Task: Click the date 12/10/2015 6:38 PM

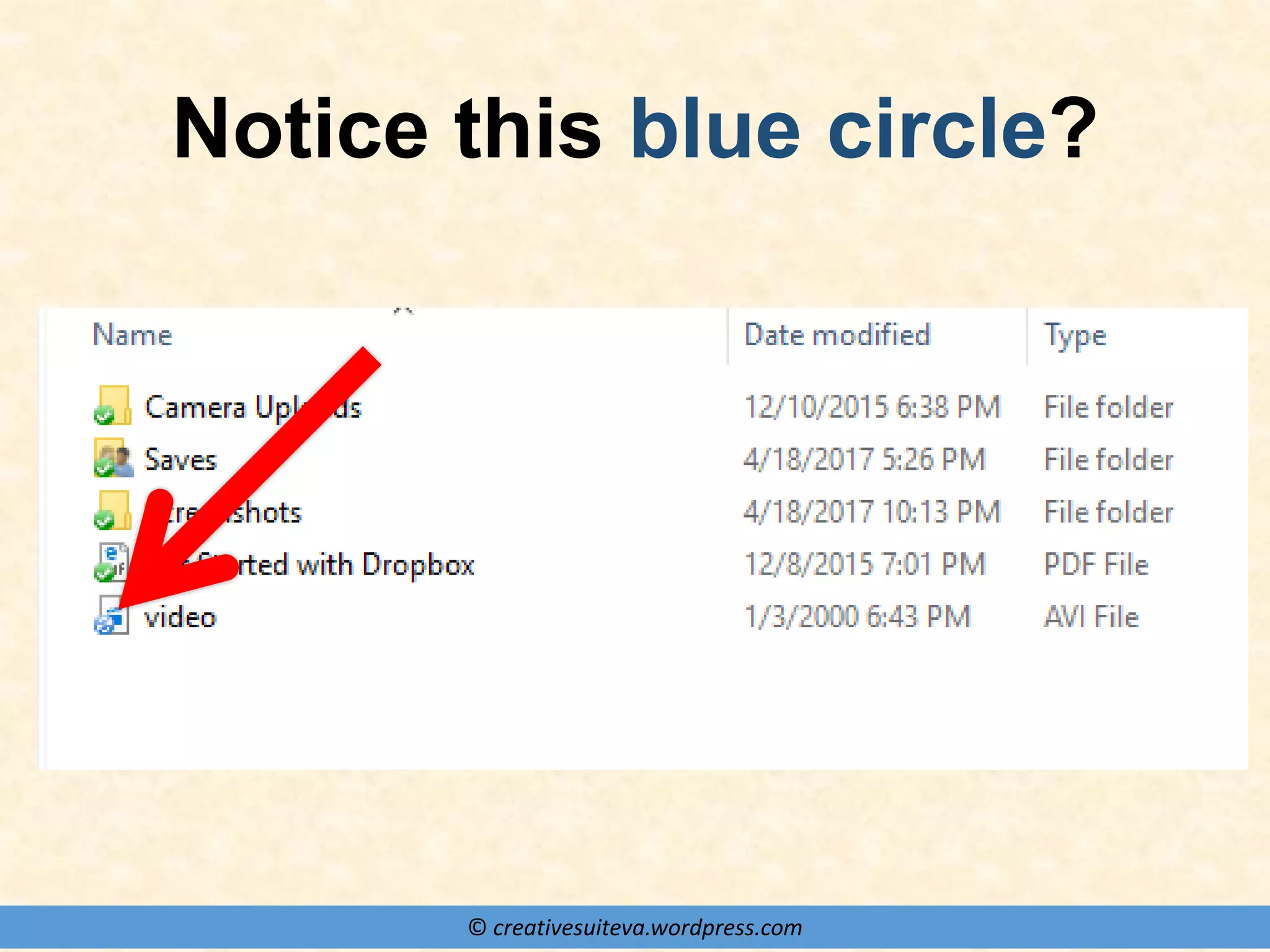Action: pos(872,407)
